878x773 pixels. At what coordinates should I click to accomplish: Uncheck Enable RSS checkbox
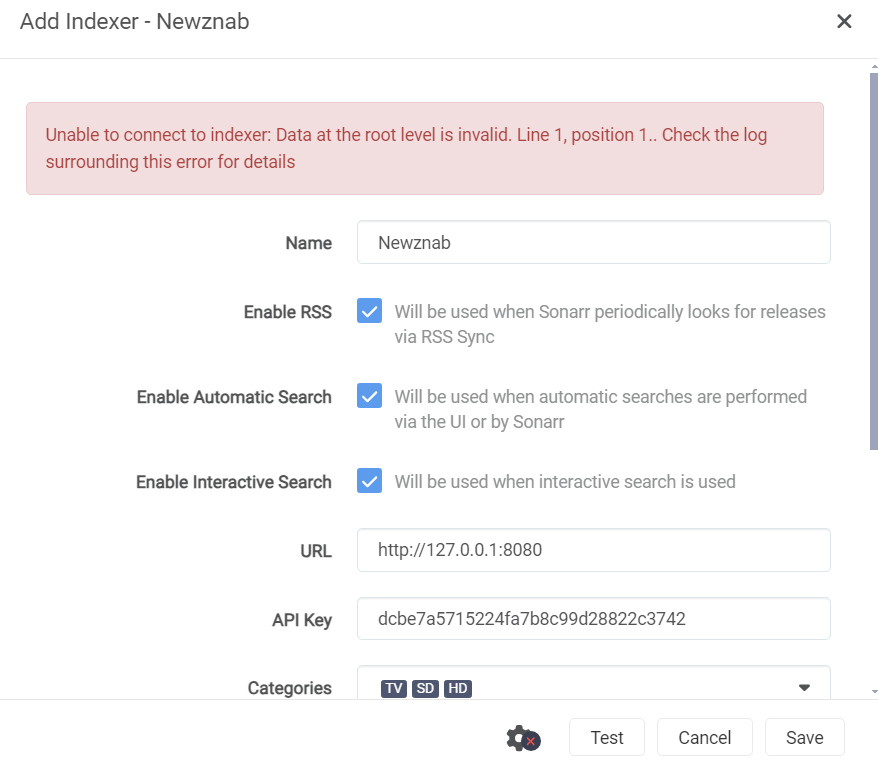coord(370,311)
